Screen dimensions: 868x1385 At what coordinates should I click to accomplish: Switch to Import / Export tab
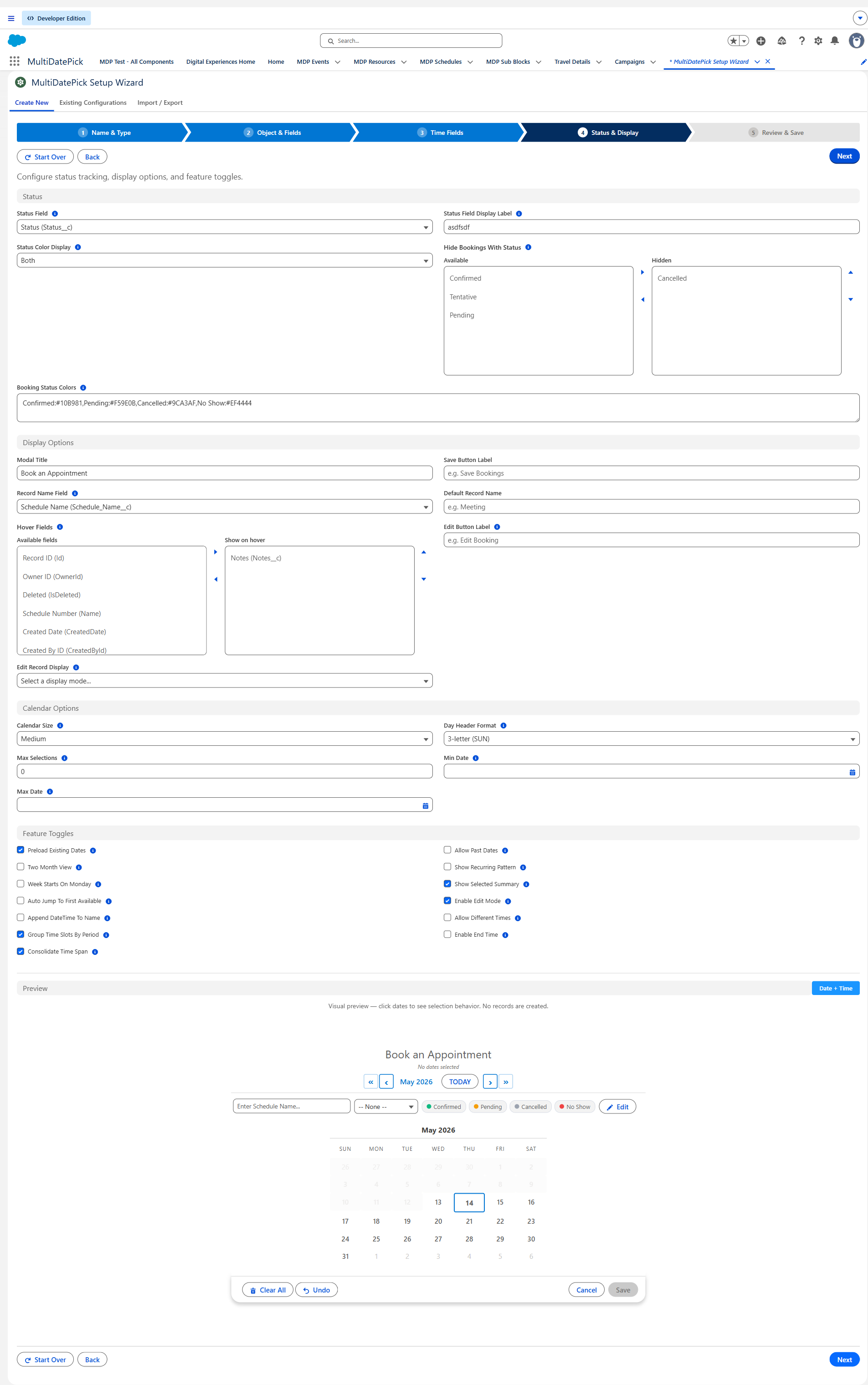pyautogui.click(x=159, y=103)
